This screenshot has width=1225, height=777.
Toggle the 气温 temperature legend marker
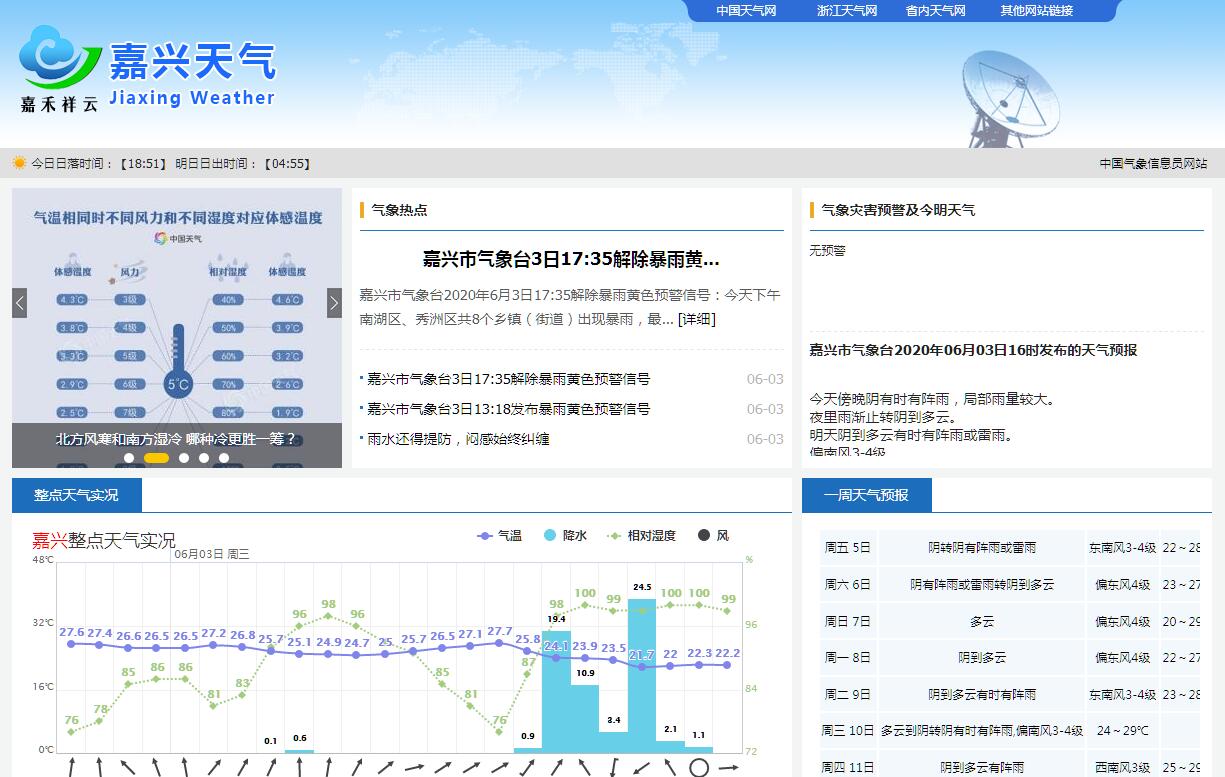point(486,536)
